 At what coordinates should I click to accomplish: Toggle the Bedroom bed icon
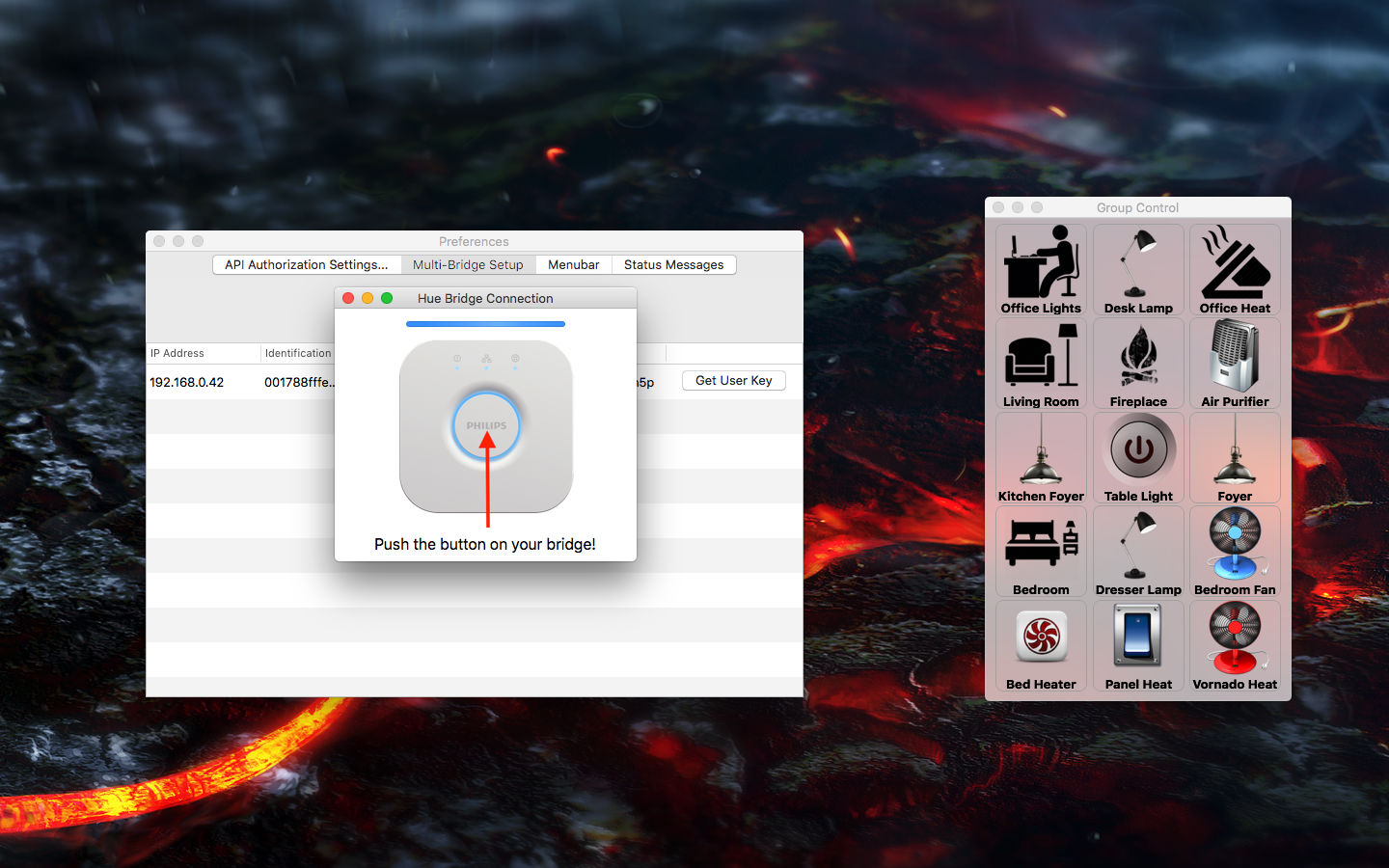(x=1041, y=552)
